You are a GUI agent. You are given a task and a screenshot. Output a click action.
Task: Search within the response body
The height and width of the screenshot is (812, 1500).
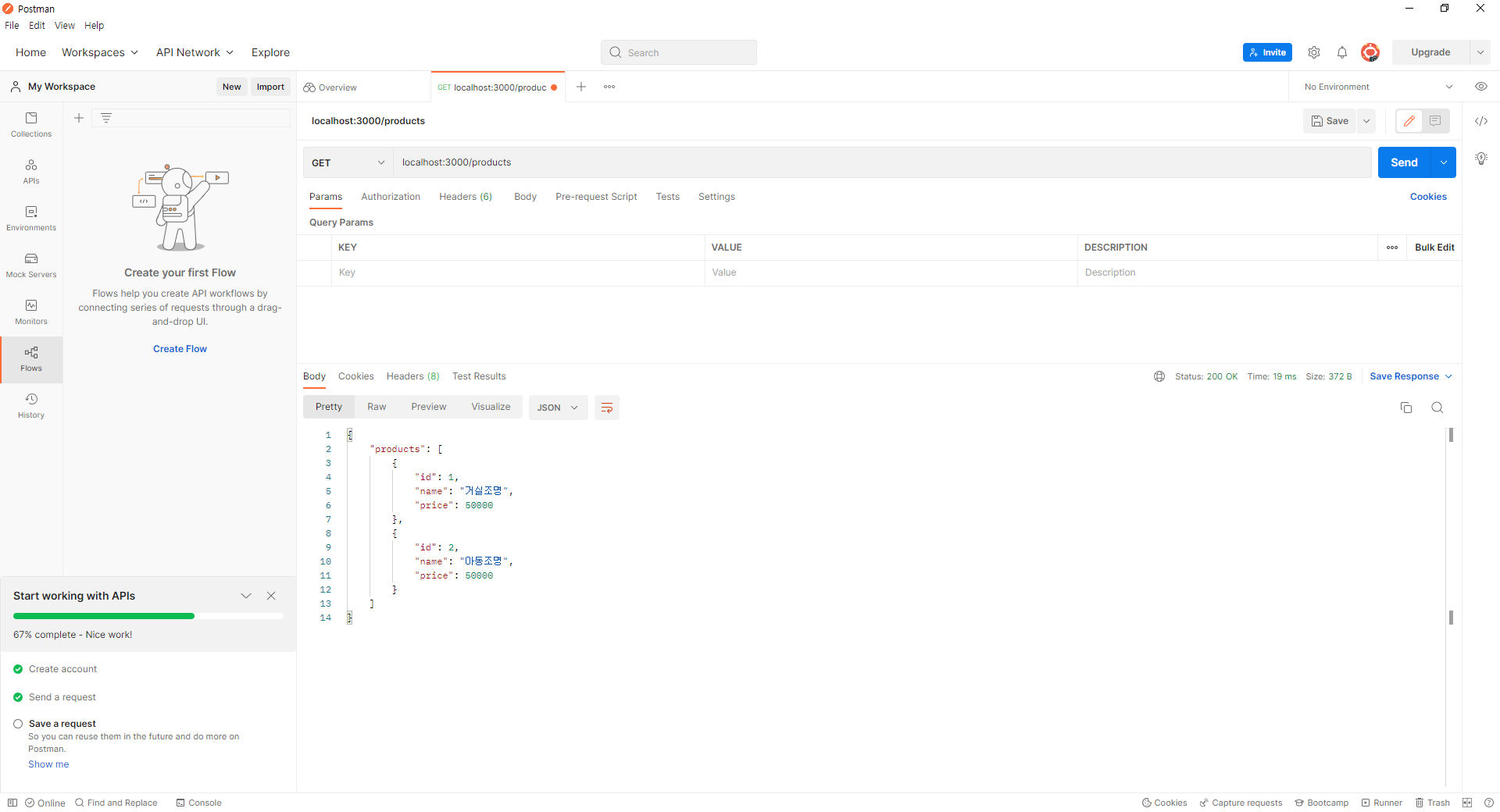pyautogui.click(x=1437, y=408)
